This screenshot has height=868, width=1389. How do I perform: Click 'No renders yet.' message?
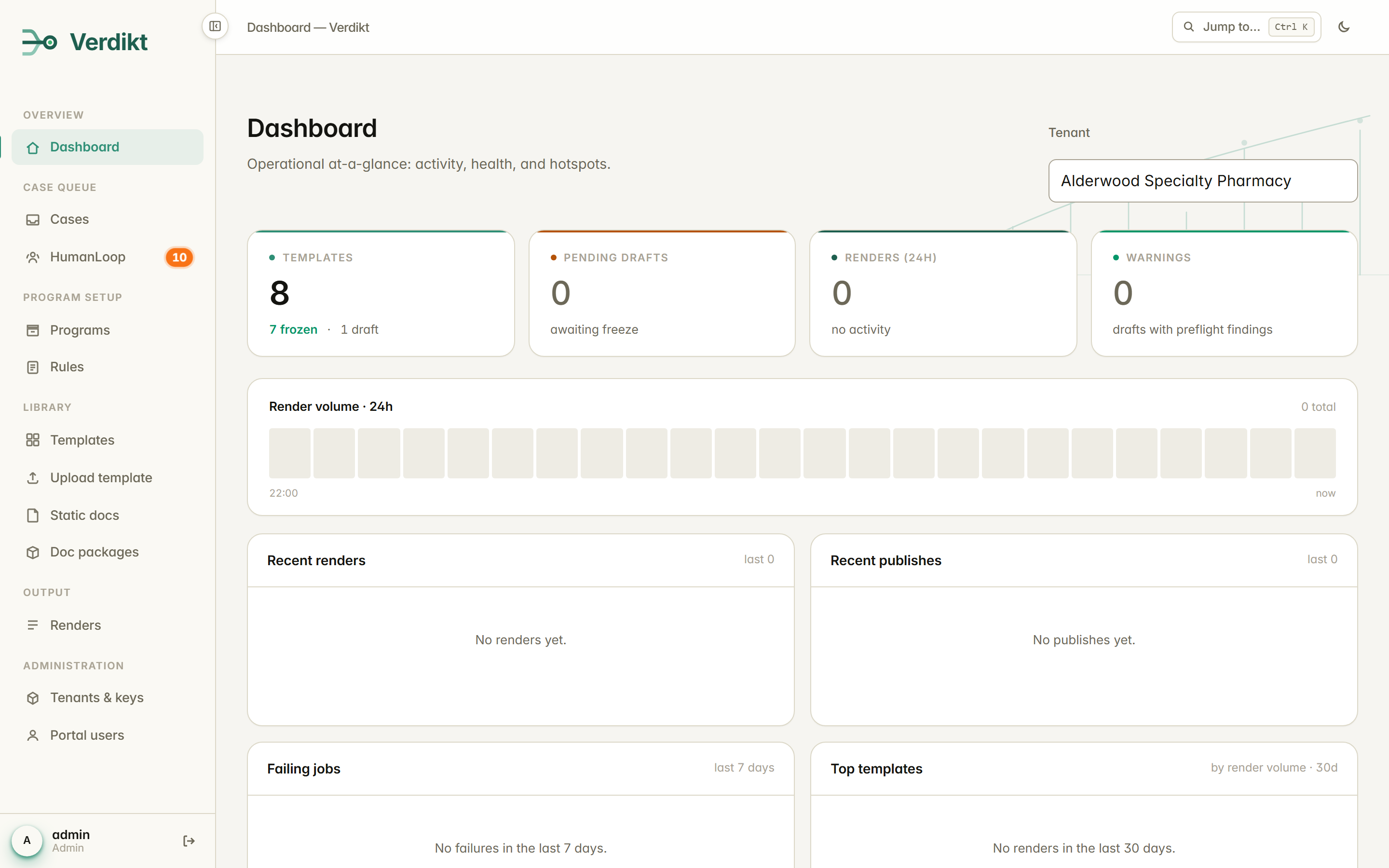(520, 640)
